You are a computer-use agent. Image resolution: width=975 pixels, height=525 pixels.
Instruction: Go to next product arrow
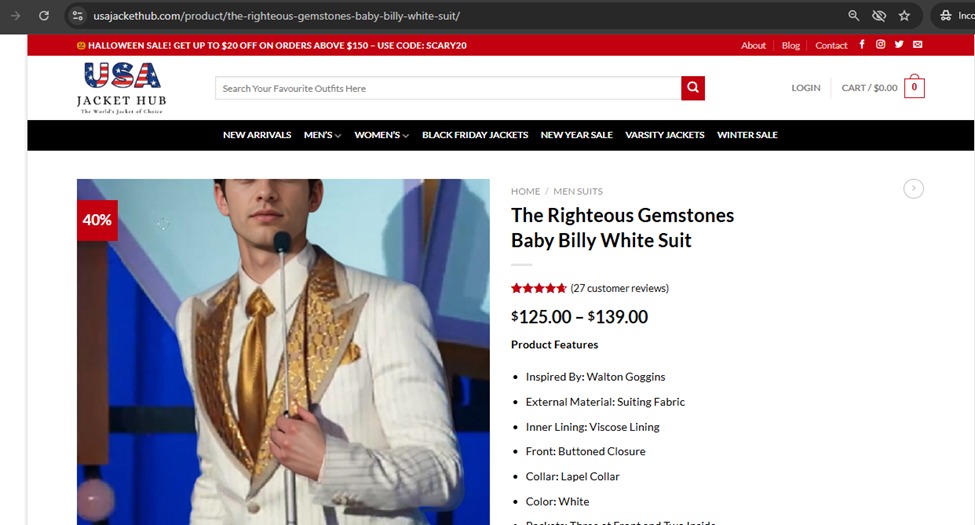(x=913, y=188)
